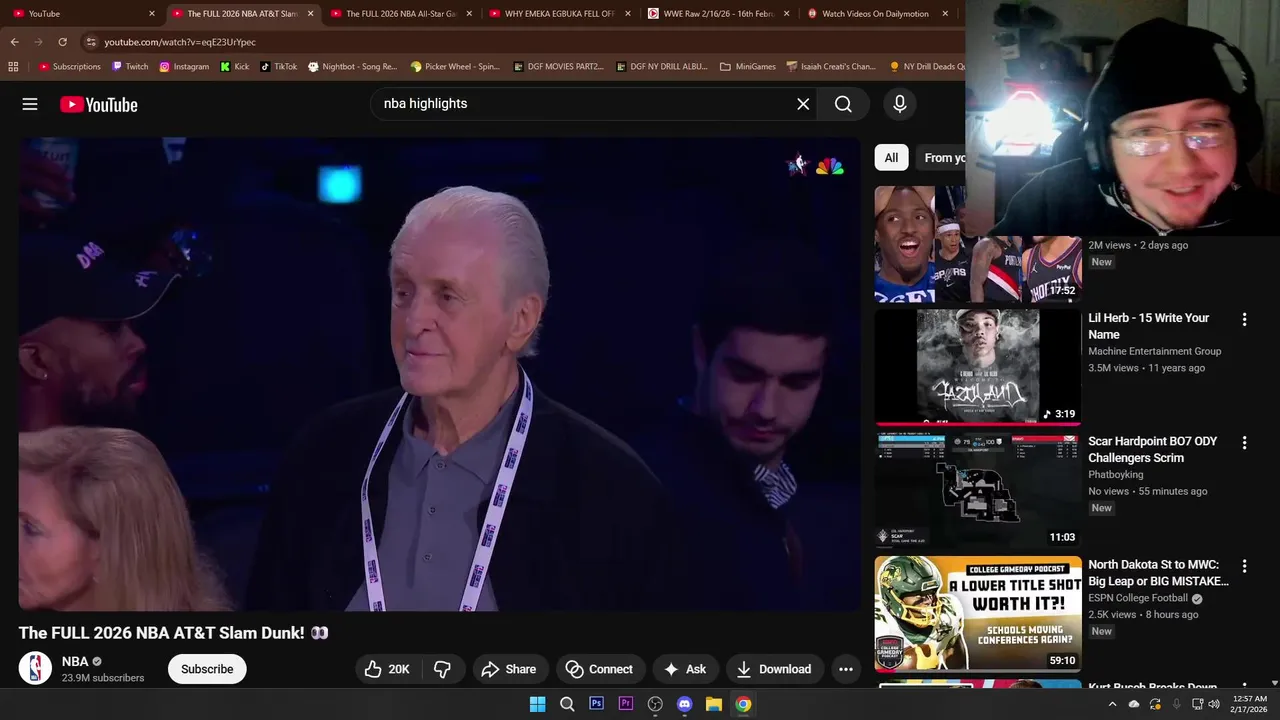This screenshot has height=720, width=1280.
Task: Switch to 'Watch Videos On Dailymotion' tab
Action: click(x=875, y=14)
